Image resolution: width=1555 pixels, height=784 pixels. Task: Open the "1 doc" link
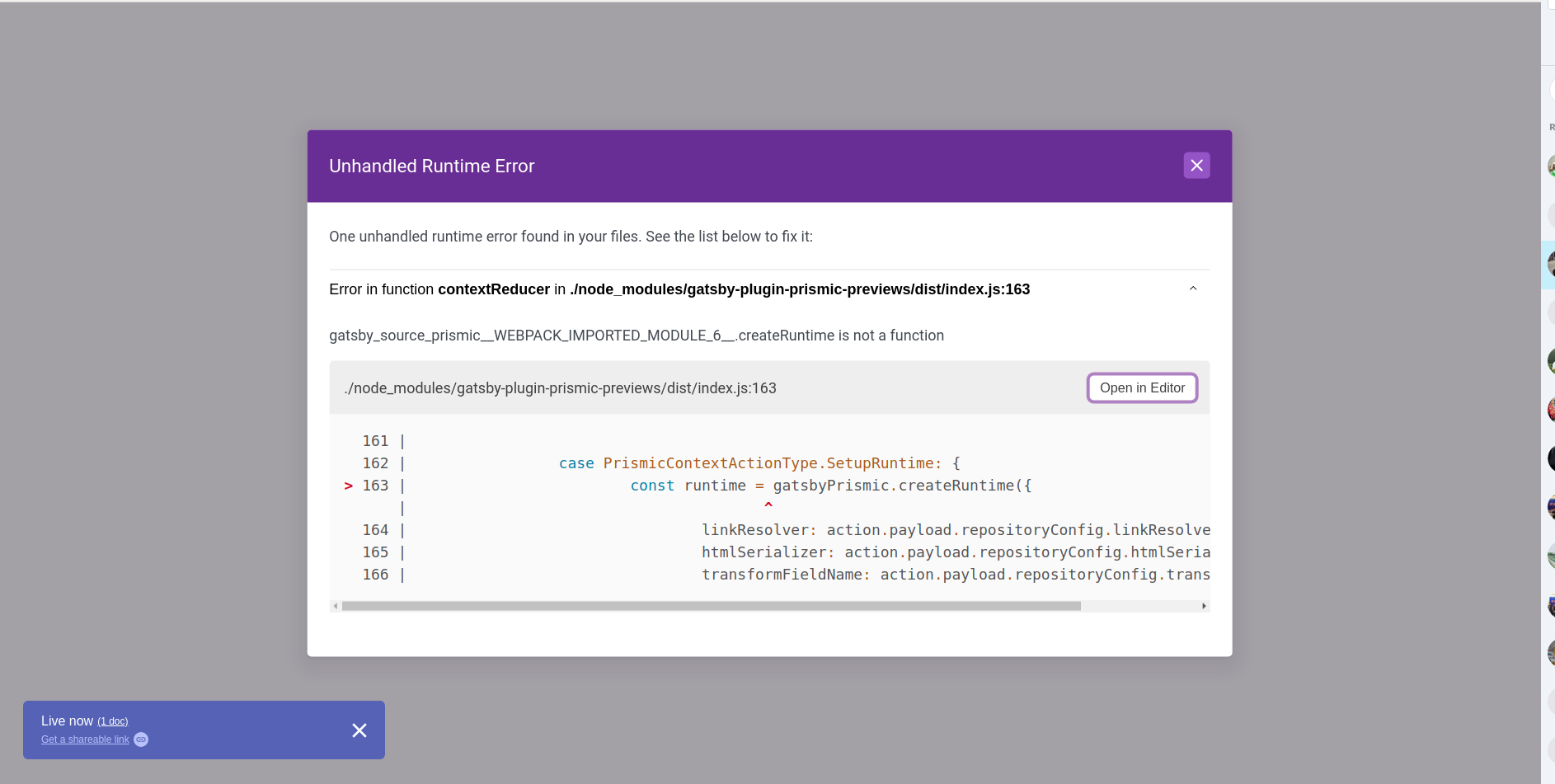[x=113, y=721]
